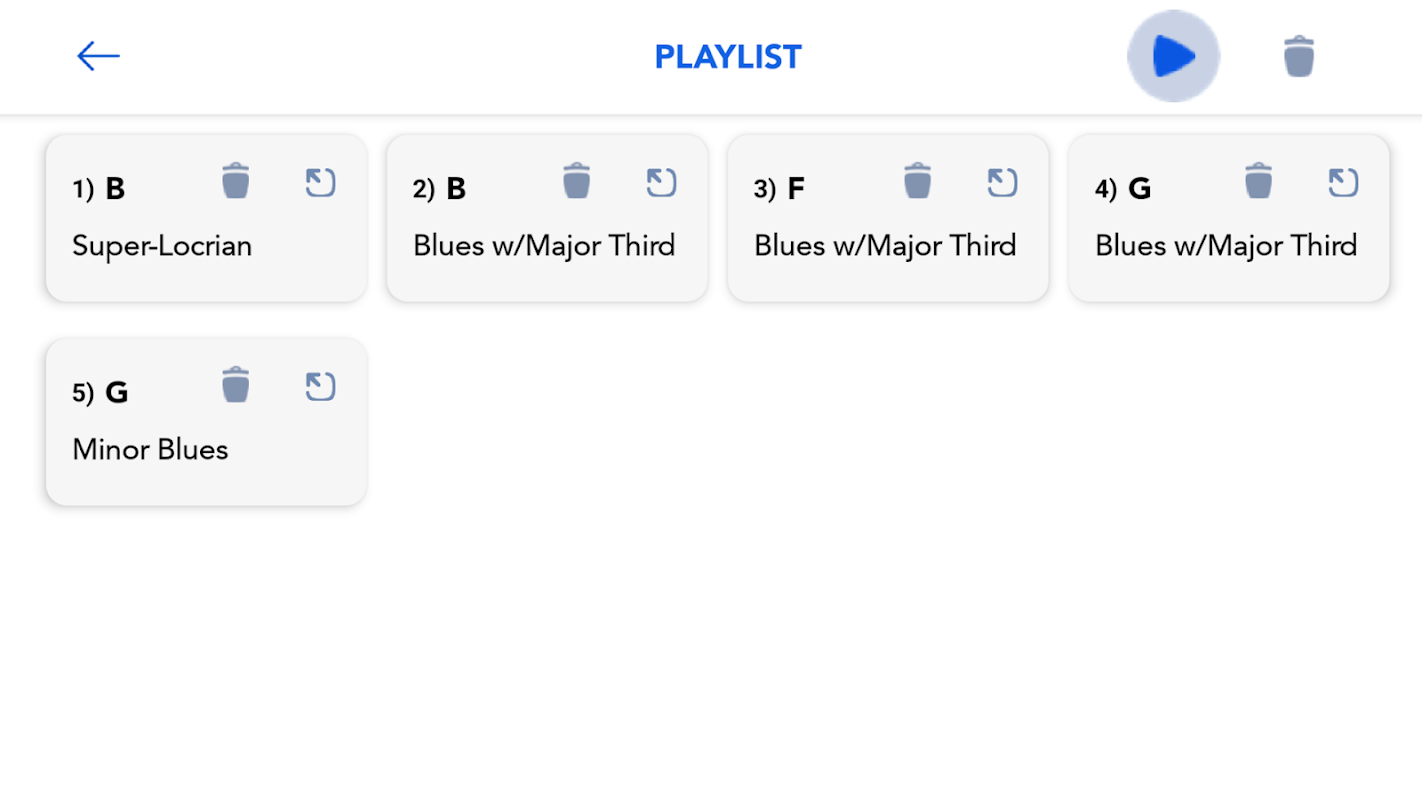
Task: Select card 2 Blues w/Major Third text
Action: tap(544, 246)
